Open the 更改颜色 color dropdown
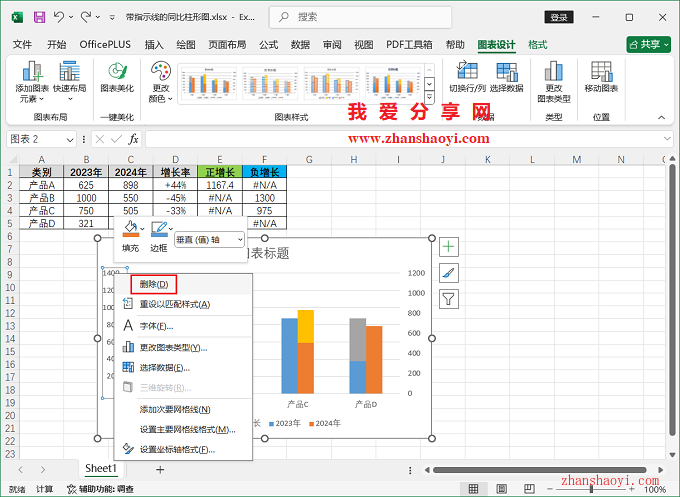This screenshot has width=680, height=497. tap(161, 80)
